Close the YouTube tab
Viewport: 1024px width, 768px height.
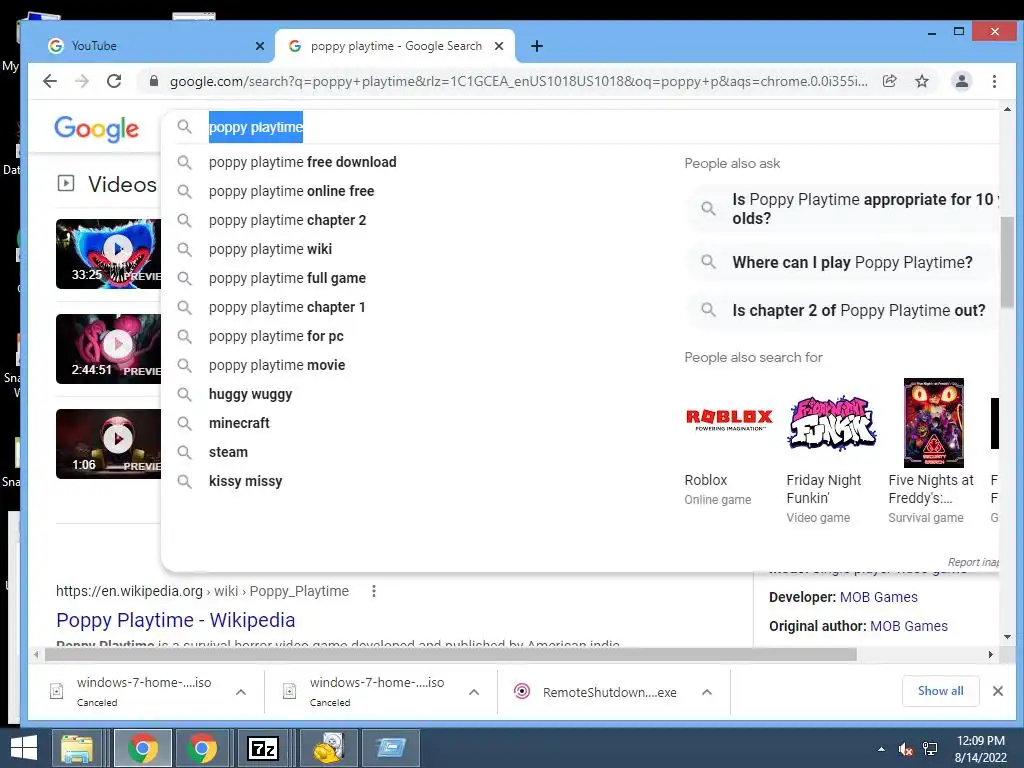tap(259, 46)
